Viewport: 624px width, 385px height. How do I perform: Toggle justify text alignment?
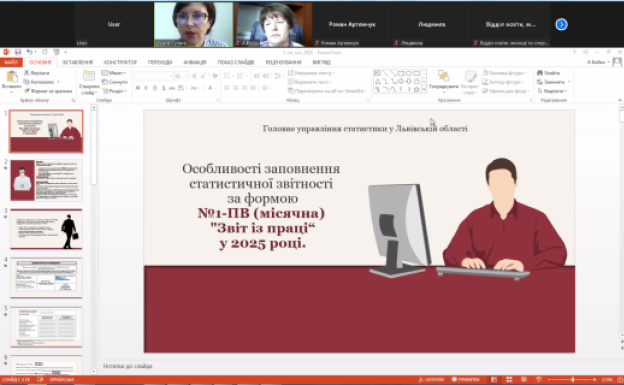(x=253, y=88)
